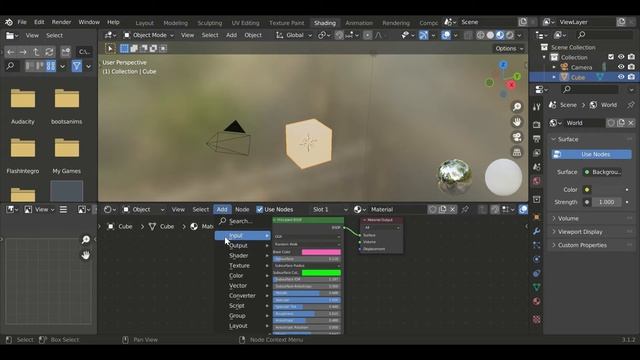Collapse the Surface panel

pyautogui.click(x=591, y=139)
